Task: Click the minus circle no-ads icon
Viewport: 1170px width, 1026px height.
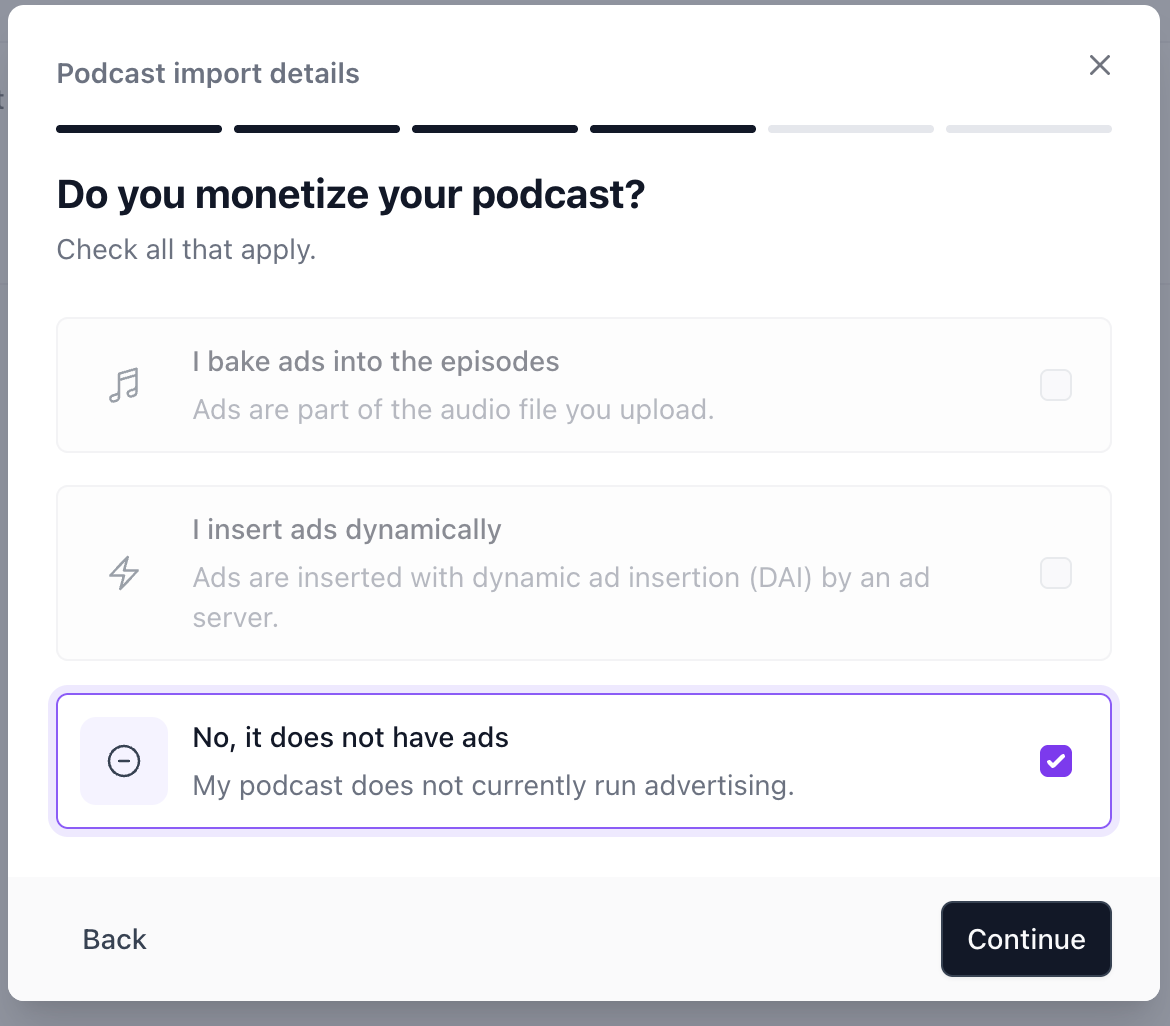Action: (124, 761)
